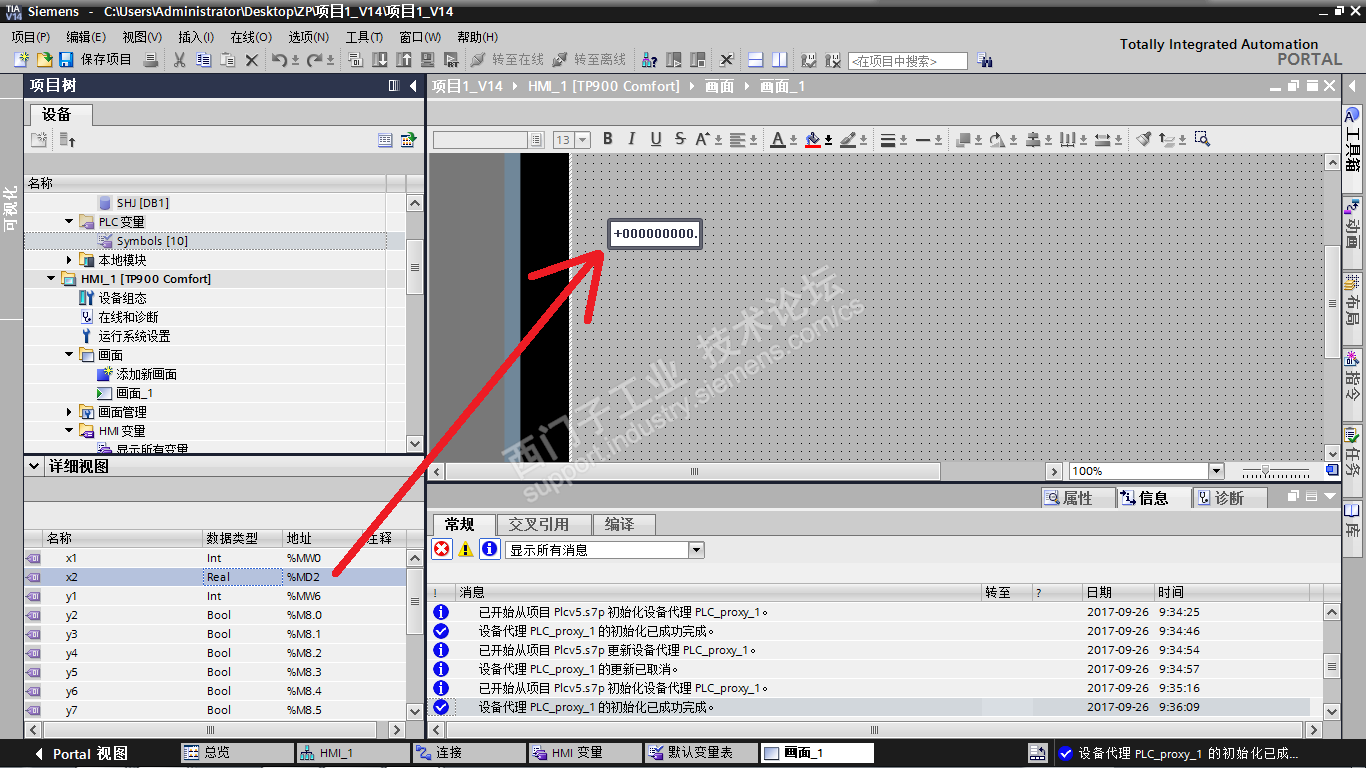Click the 保存项目 button

pyautogui.click(x=95, y=60)
